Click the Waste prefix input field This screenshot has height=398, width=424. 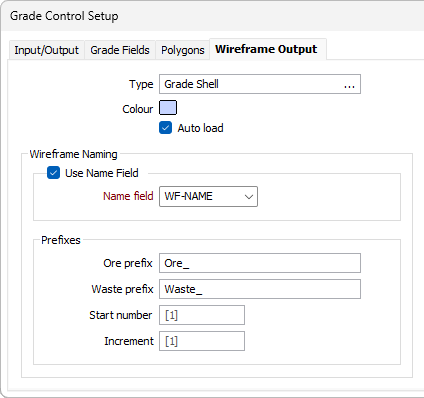tap(260, 289)
